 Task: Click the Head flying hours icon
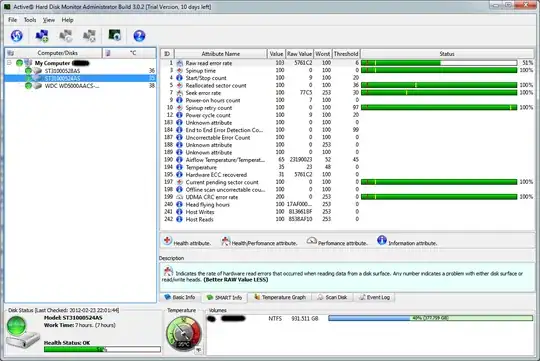click(x=179, y=205)
